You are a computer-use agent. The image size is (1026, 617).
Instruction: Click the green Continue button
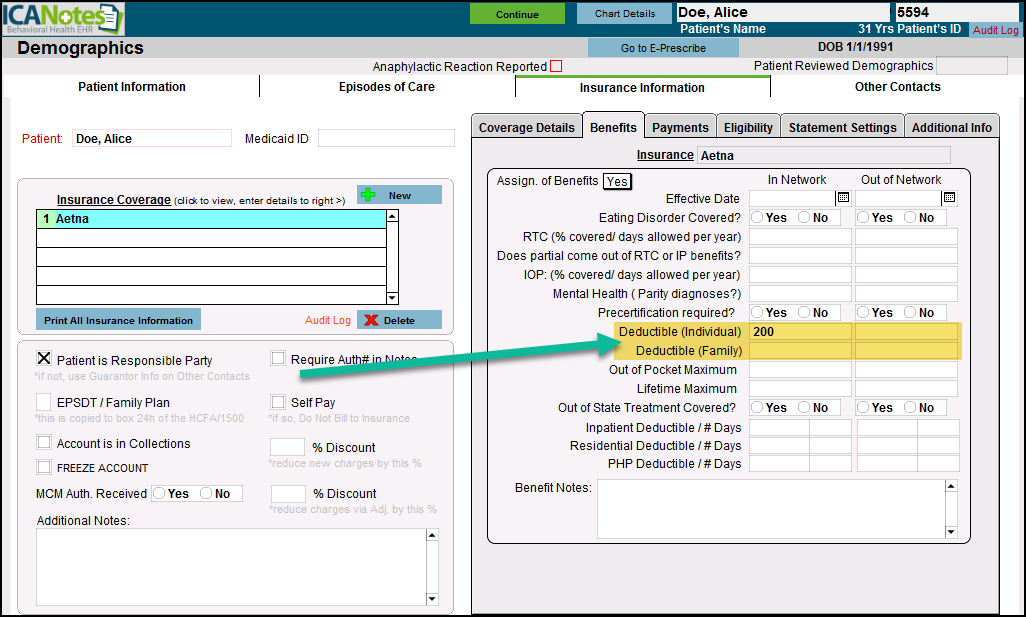point(517,14)
